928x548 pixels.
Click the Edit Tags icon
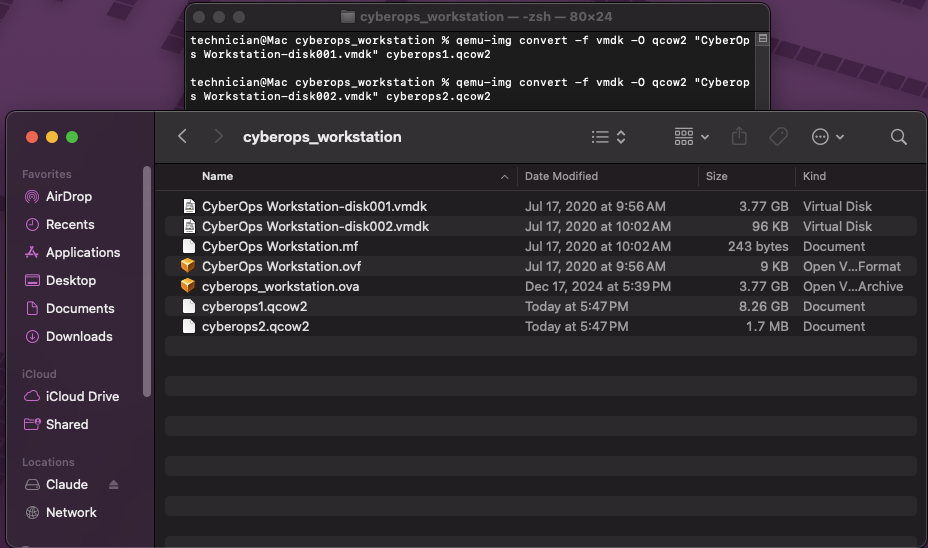tap(778, 137)
